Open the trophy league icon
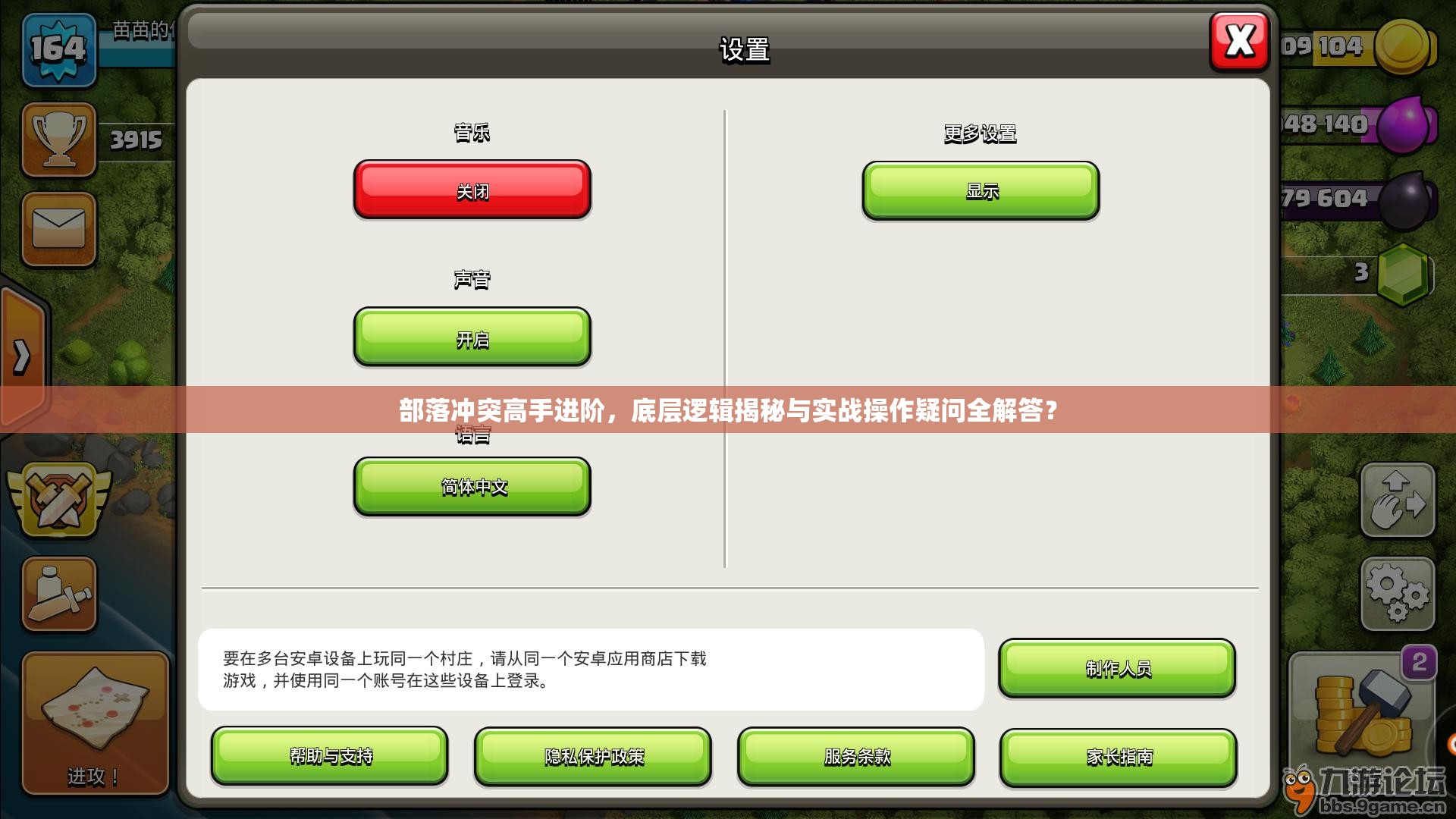Viewport: 1456px width, 819px height. click(x=59, y=140)
